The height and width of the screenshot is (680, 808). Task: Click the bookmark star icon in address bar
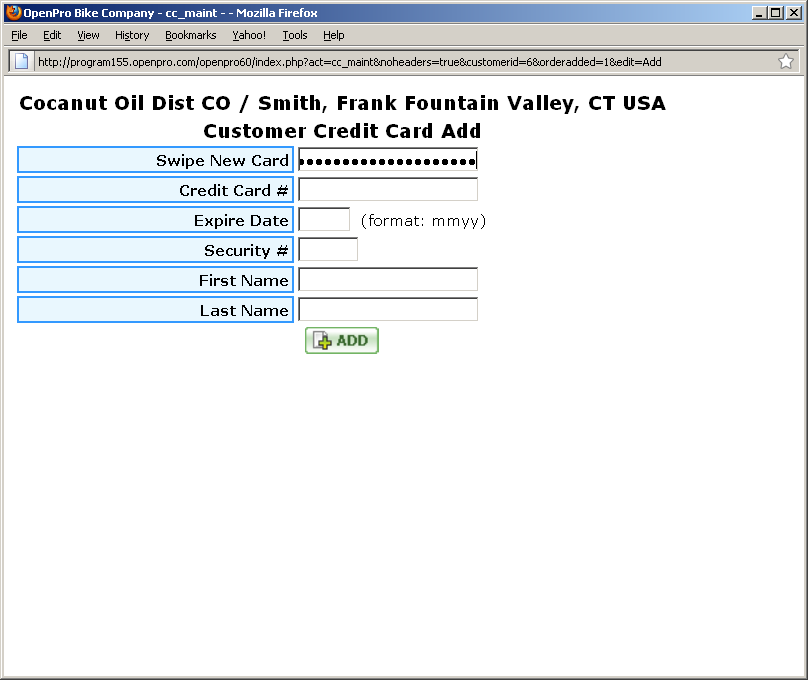pos(785,61)
